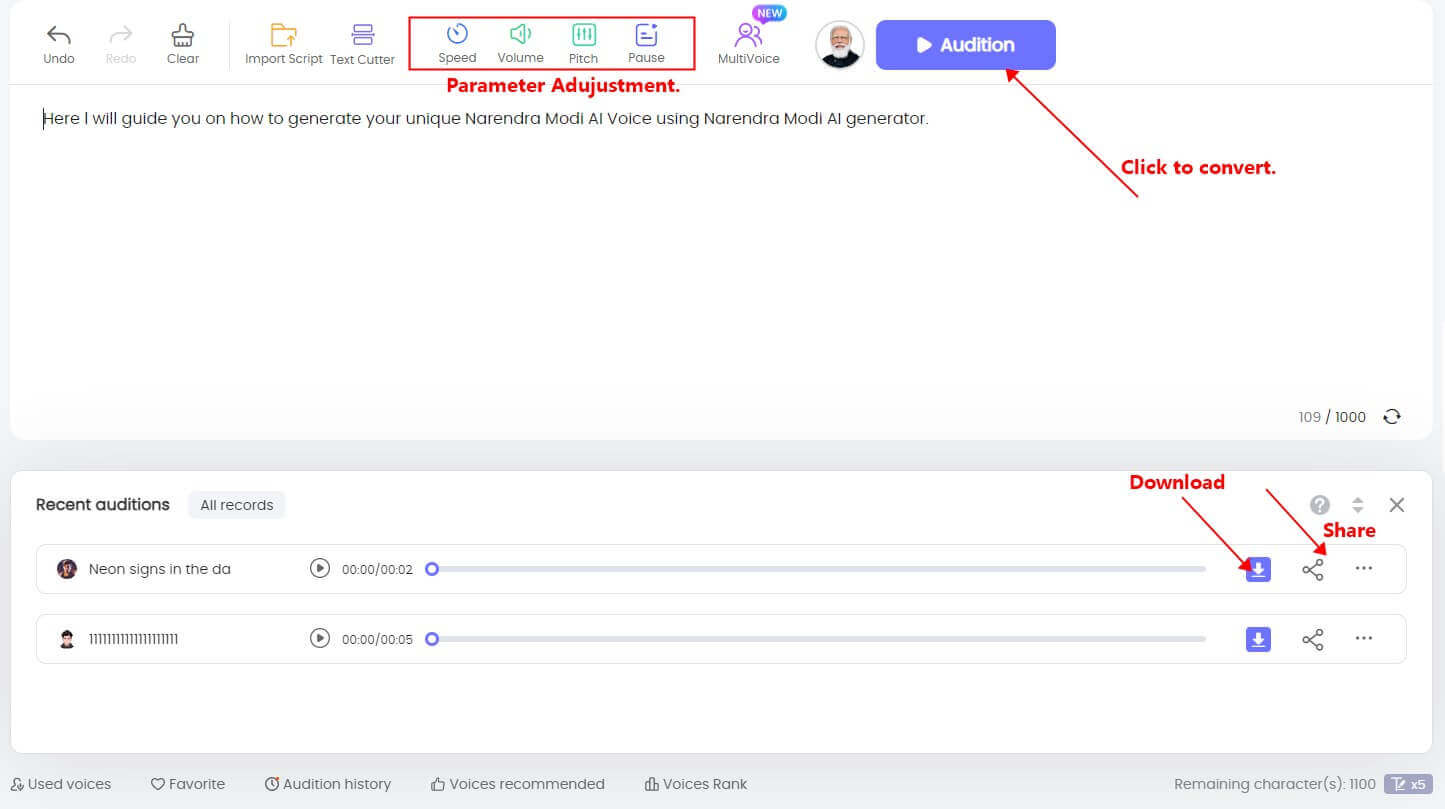Viewport: 1445px width, 809px height.
Task: Click the progress bar of the Neon signs audition
Action: tap(816, 569)
